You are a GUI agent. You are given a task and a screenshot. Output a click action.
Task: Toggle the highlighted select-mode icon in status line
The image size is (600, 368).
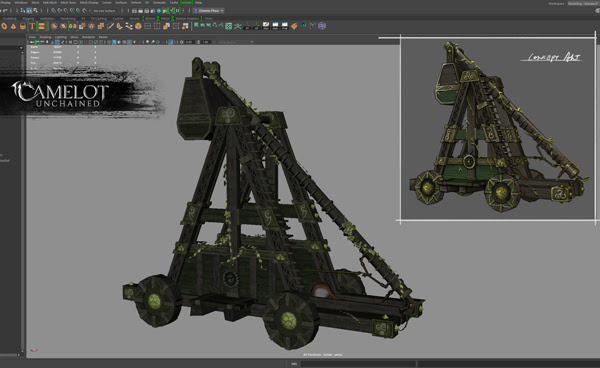click(29, 10)
